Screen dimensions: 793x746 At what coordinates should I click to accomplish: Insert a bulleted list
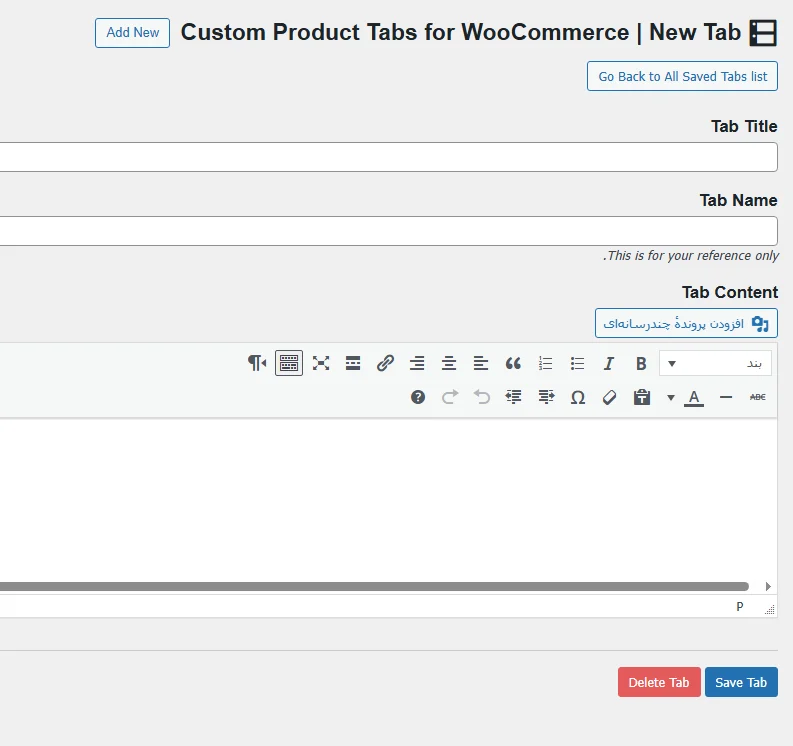pos(577,363)
